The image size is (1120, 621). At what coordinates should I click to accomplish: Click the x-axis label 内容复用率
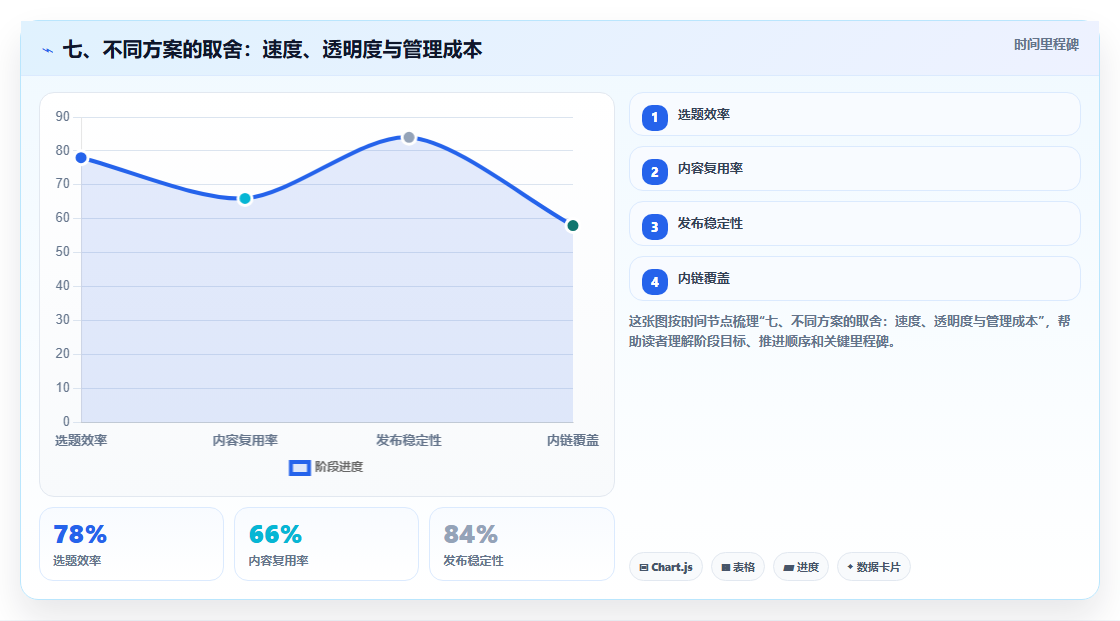(x=245, y=440)
